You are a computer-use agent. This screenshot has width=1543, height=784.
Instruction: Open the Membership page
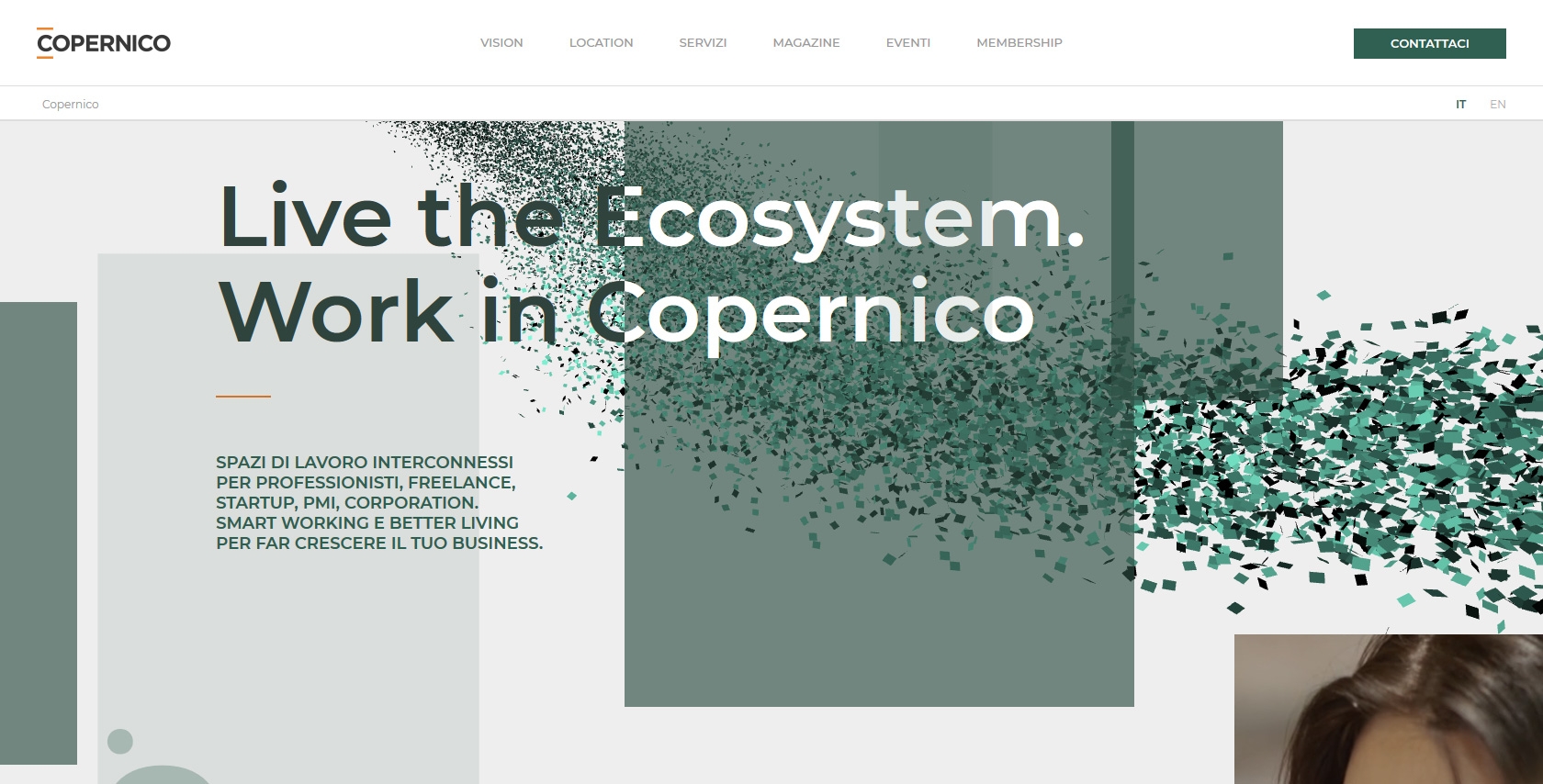(x=1019, y=43)
